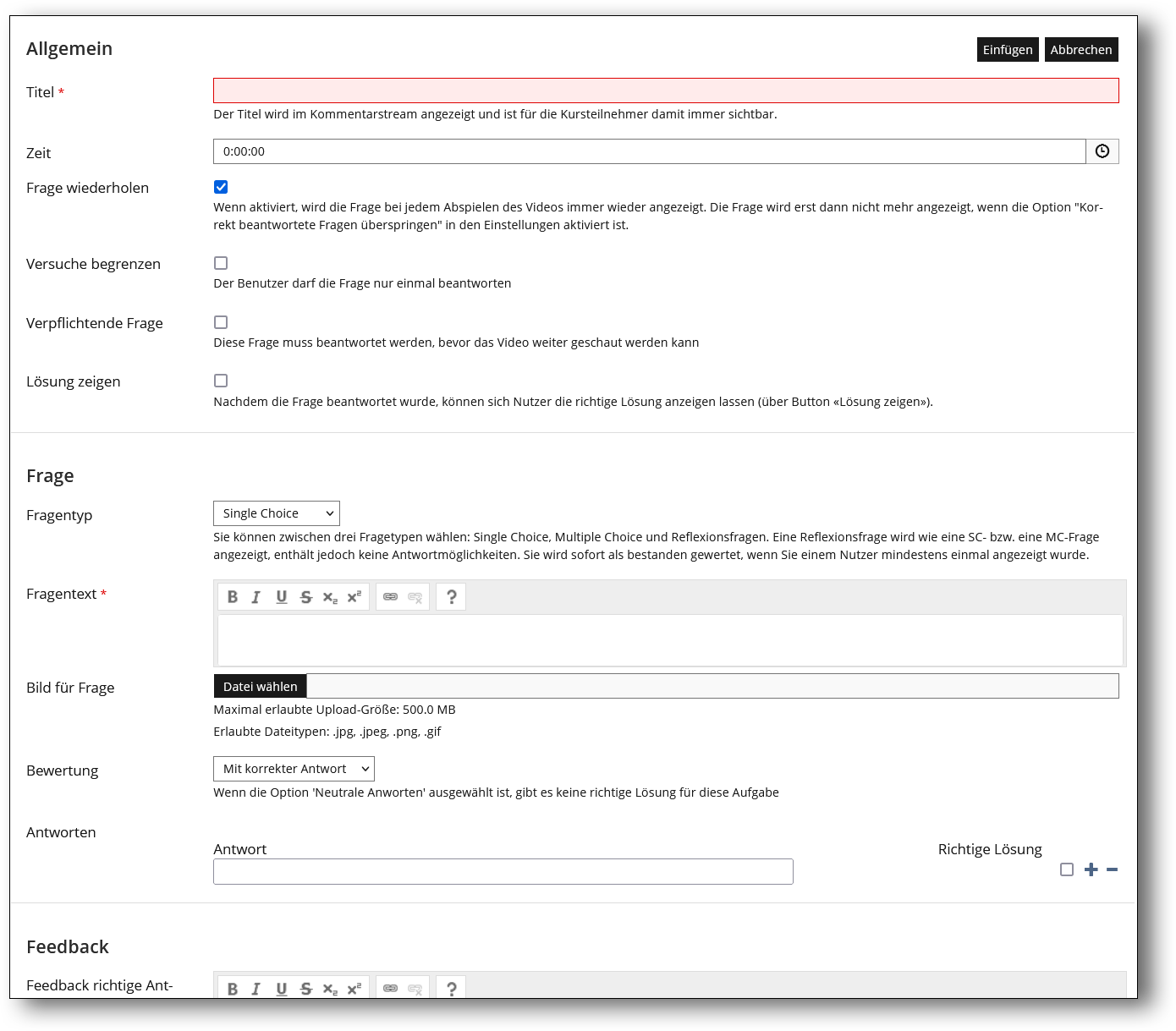Apply subscript in Feedback editor
The height and width of the screenshot is (1031, 1176).
(331, 989)
